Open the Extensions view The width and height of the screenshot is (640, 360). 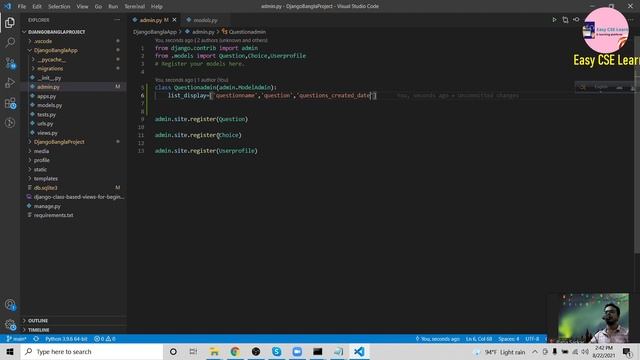10,103
